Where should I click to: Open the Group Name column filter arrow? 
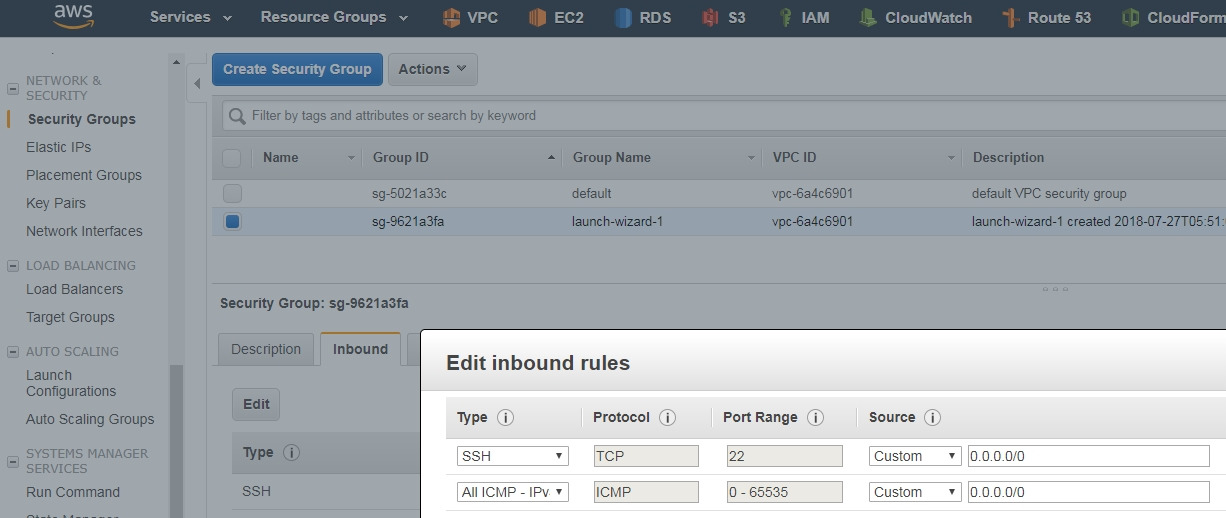(x=751, y=158)
